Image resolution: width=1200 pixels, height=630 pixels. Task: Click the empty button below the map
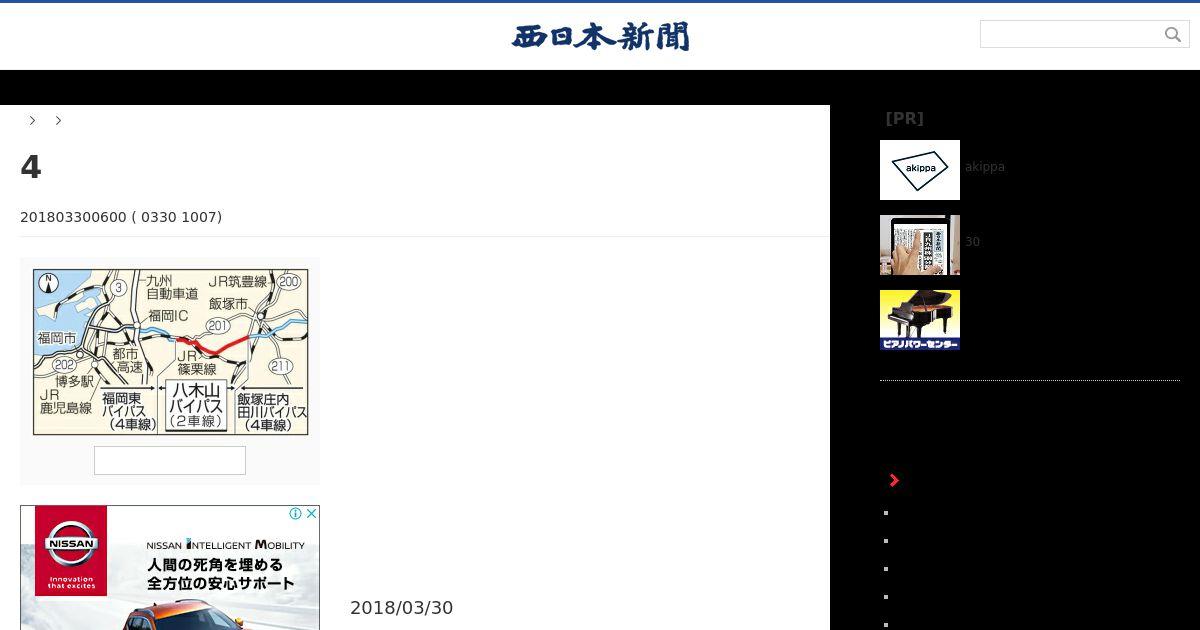[x=170, y=460]
